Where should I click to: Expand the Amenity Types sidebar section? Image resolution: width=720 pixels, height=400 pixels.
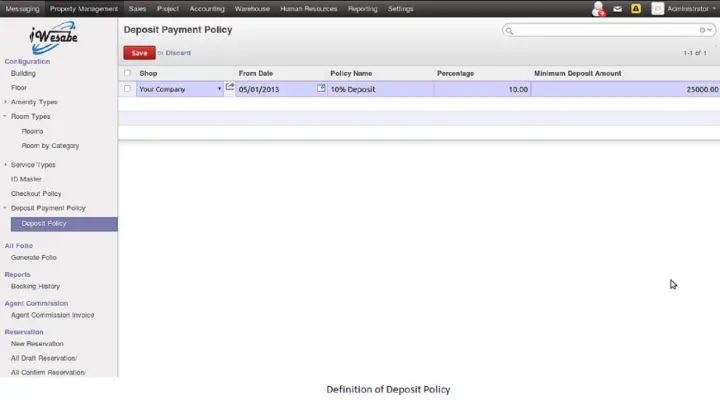(5, 102)
